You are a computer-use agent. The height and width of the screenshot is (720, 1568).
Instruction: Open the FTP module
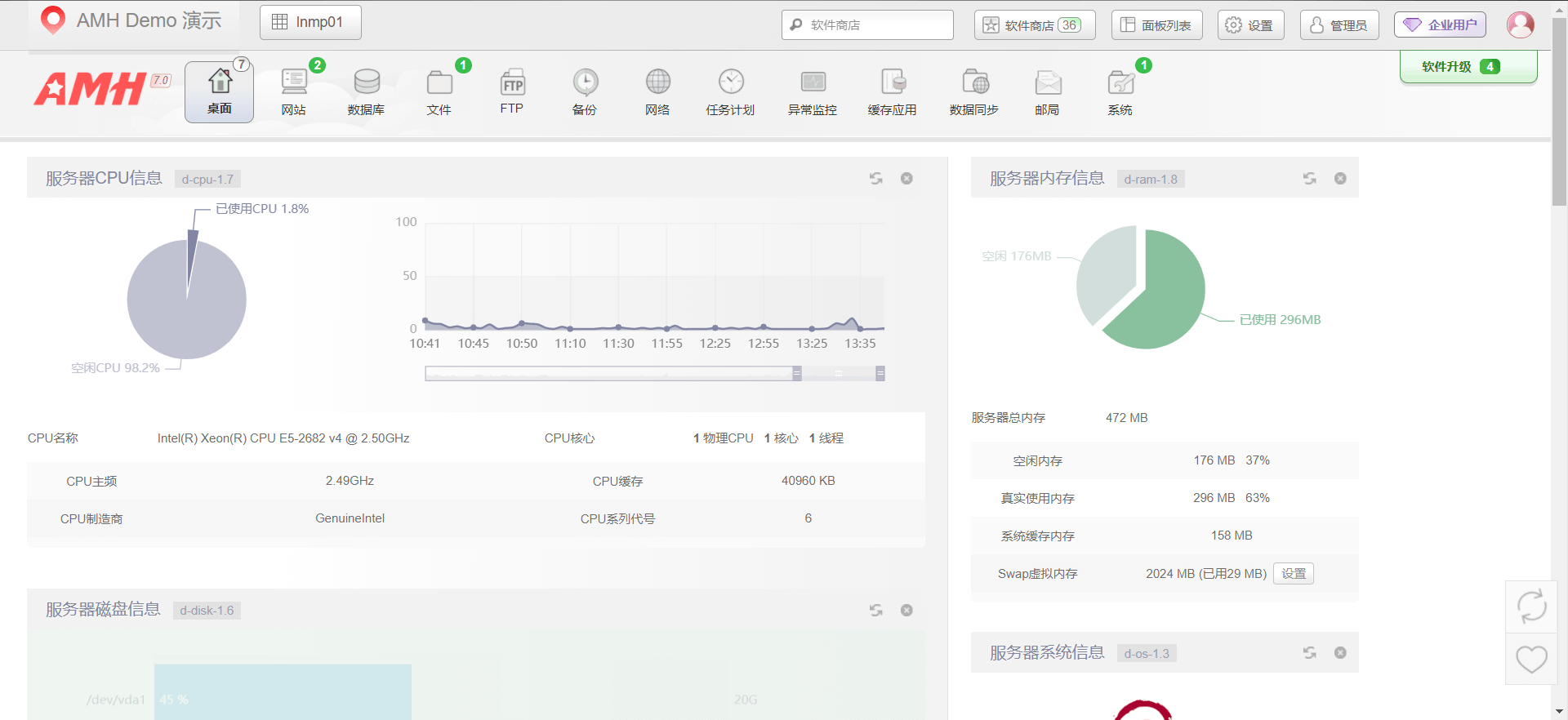point(512,91)
